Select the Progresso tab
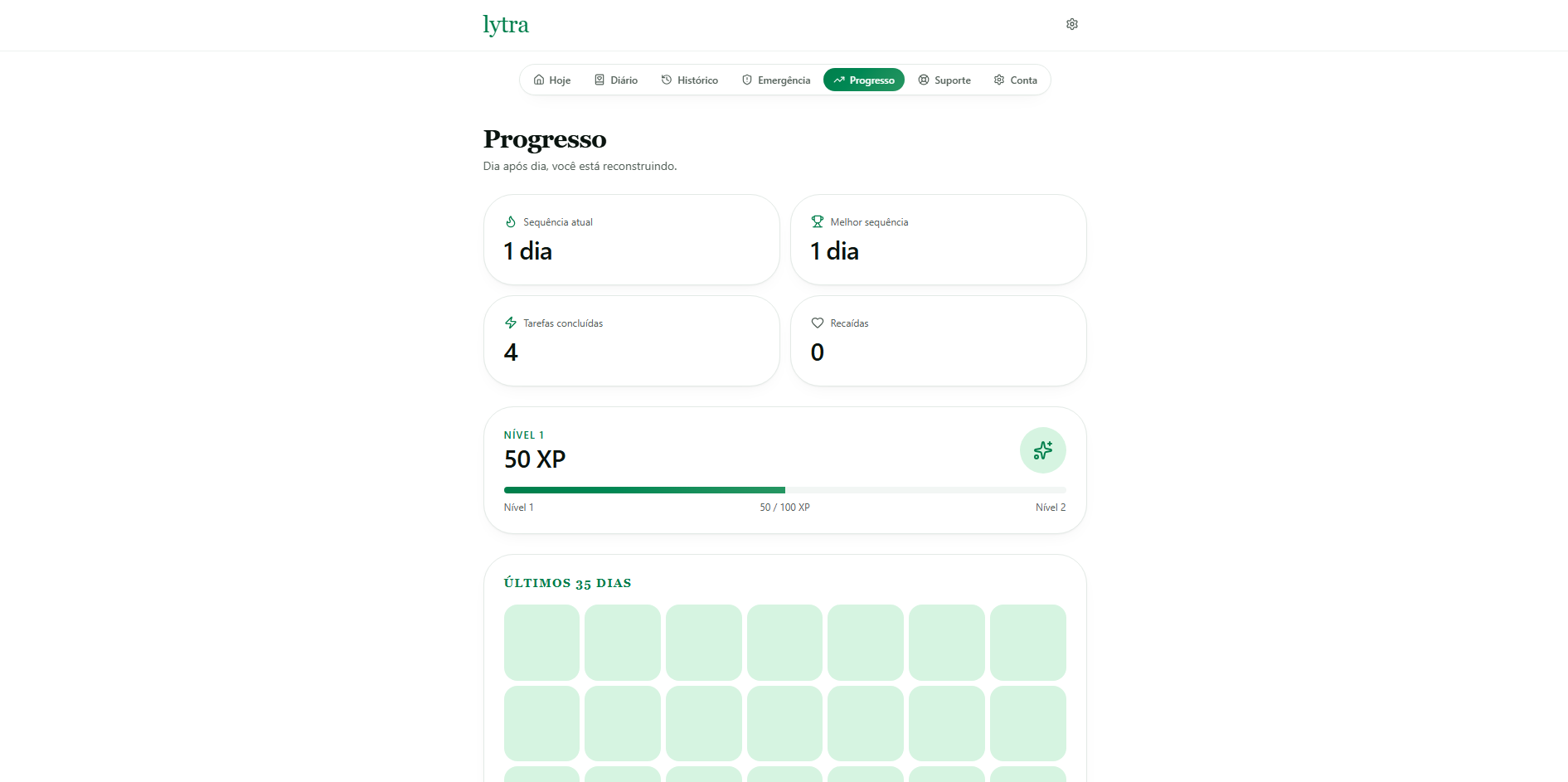The image size is (1568, 782). click(x=864, y=80)
